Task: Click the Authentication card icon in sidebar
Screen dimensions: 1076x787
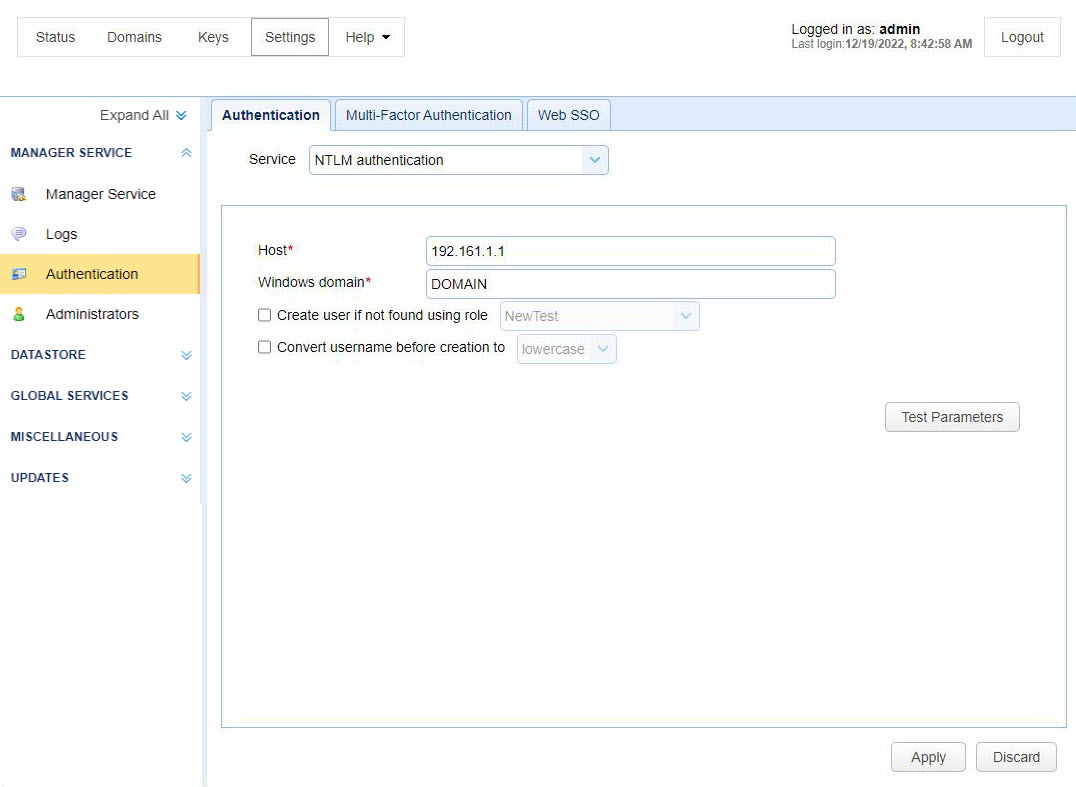Action: pos(19,274)
